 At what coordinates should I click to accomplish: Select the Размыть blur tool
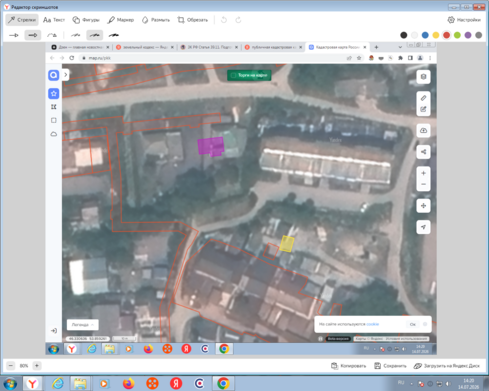click(156, 20)
